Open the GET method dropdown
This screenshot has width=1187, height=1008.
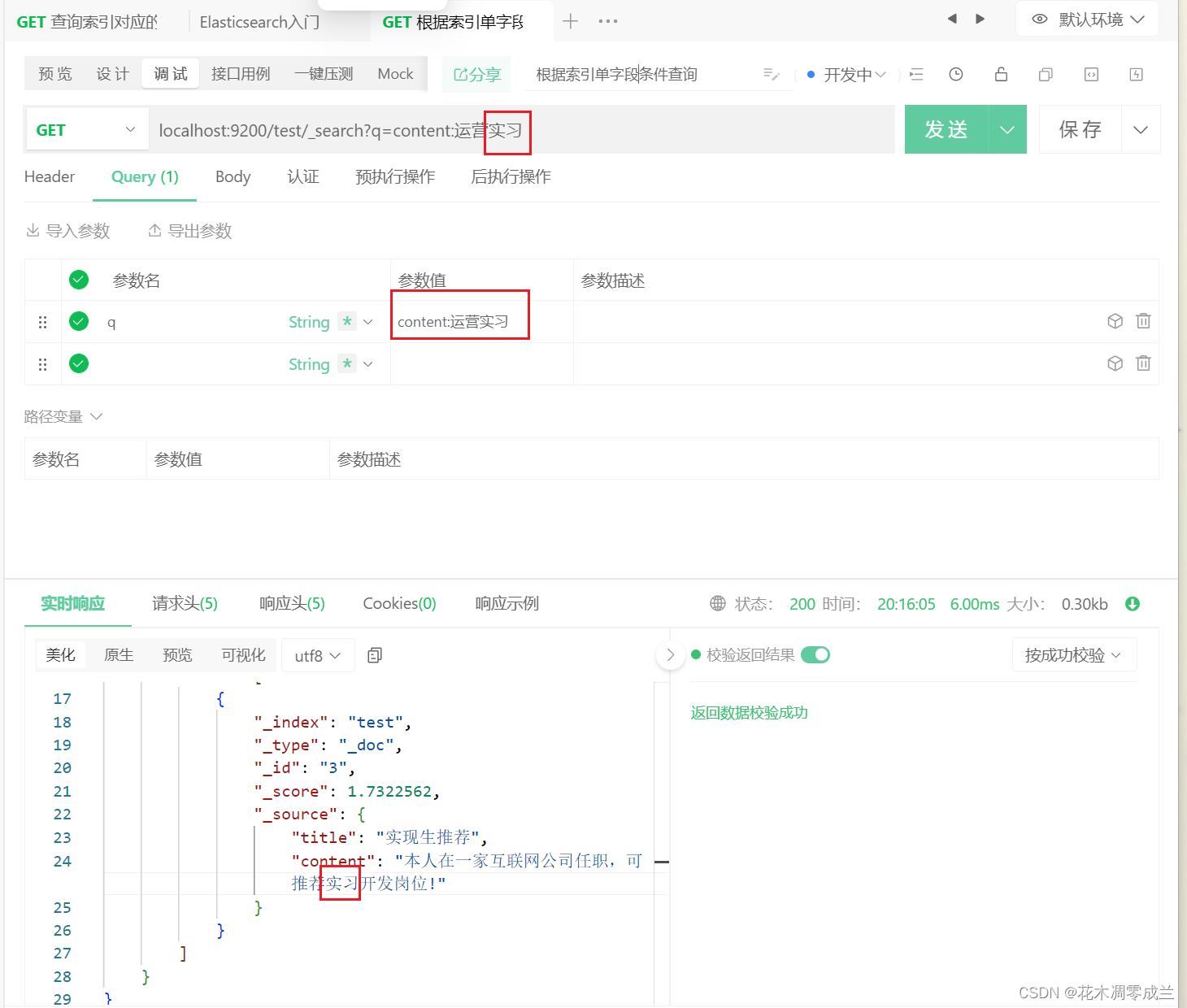click(87, 130)
